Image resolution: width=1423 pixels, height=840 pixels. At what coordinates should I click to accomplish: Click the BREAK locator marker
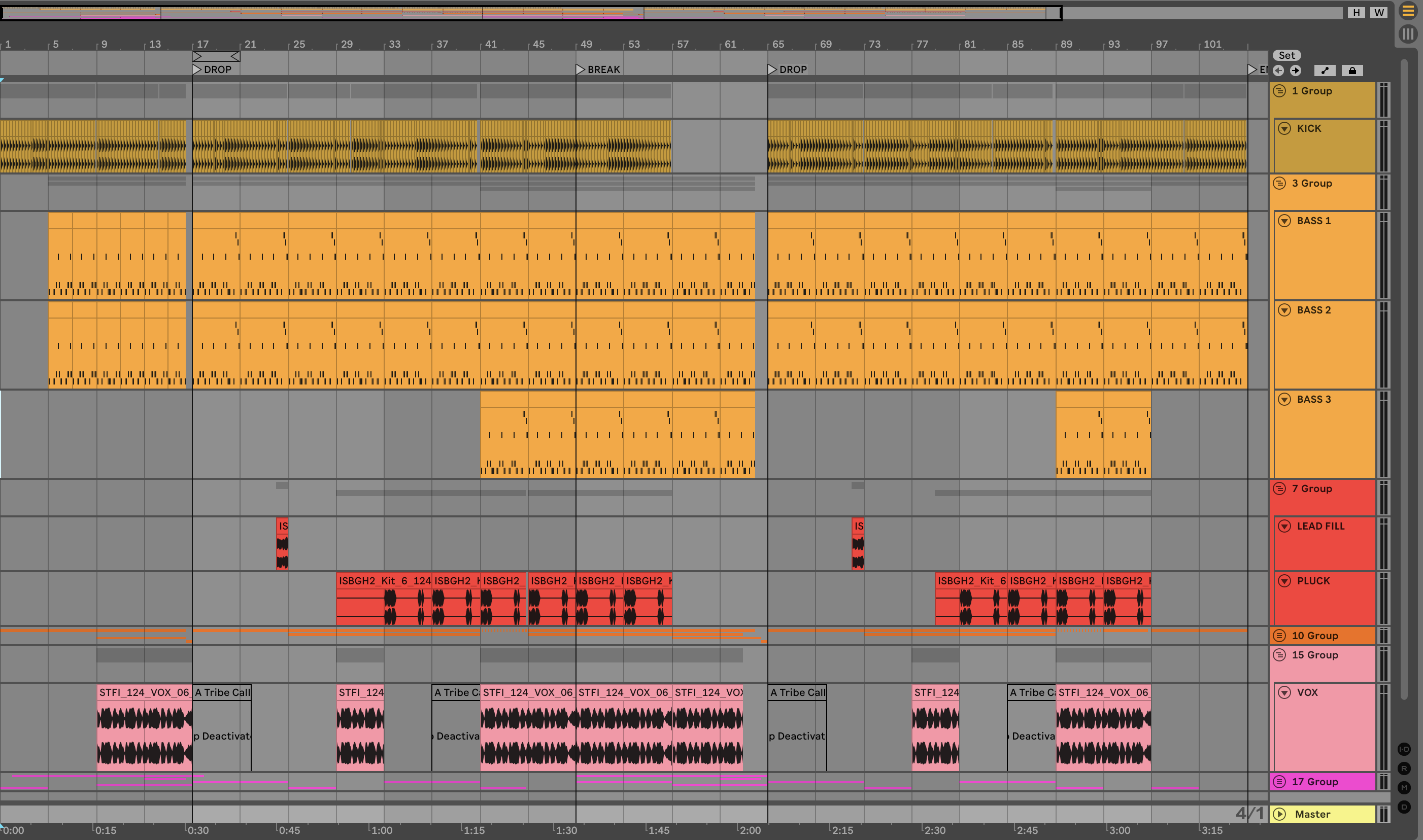(580, 69)
